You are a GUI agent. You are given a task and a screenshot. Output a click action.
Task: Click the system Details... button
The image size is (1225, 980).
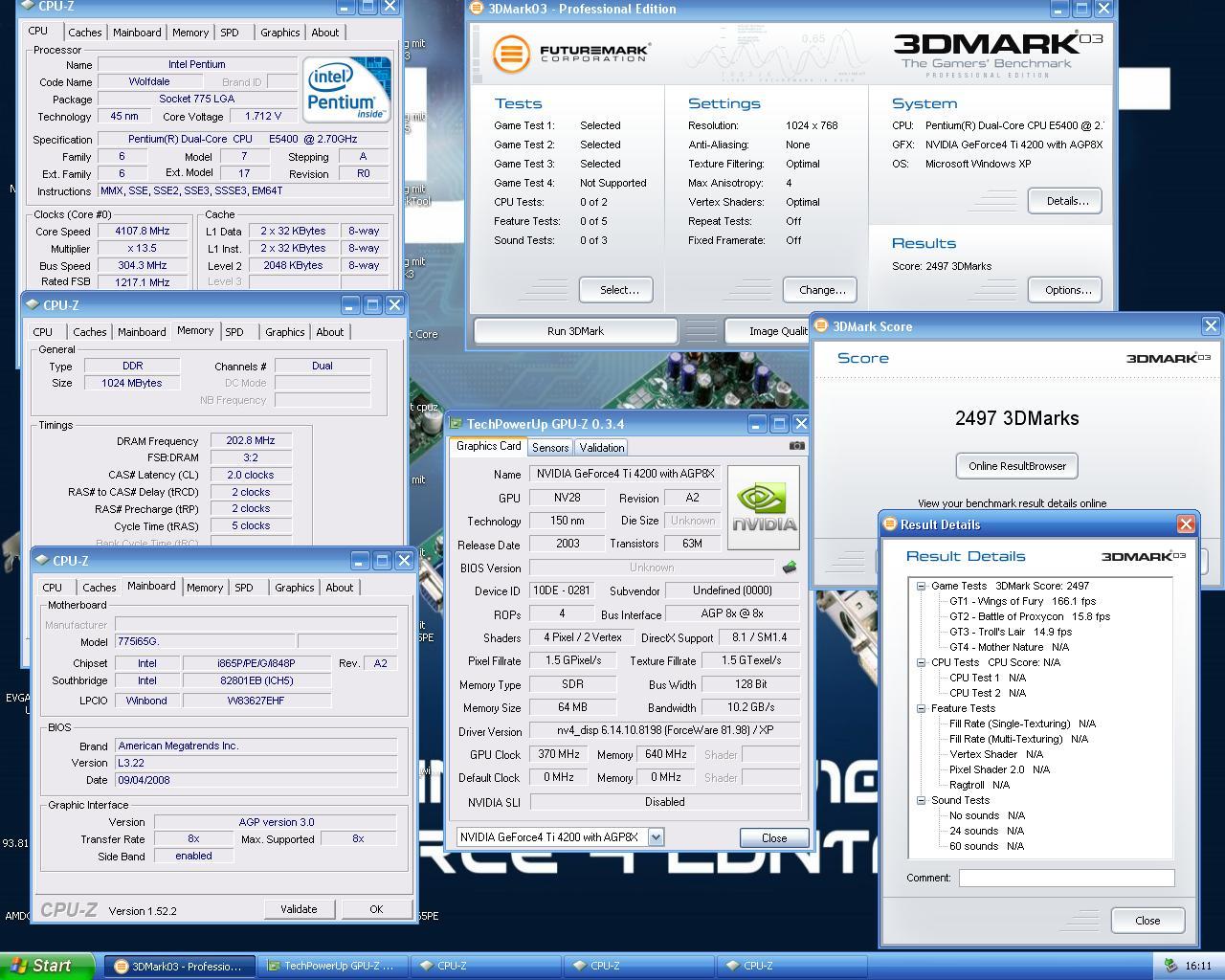point(1067,201)
